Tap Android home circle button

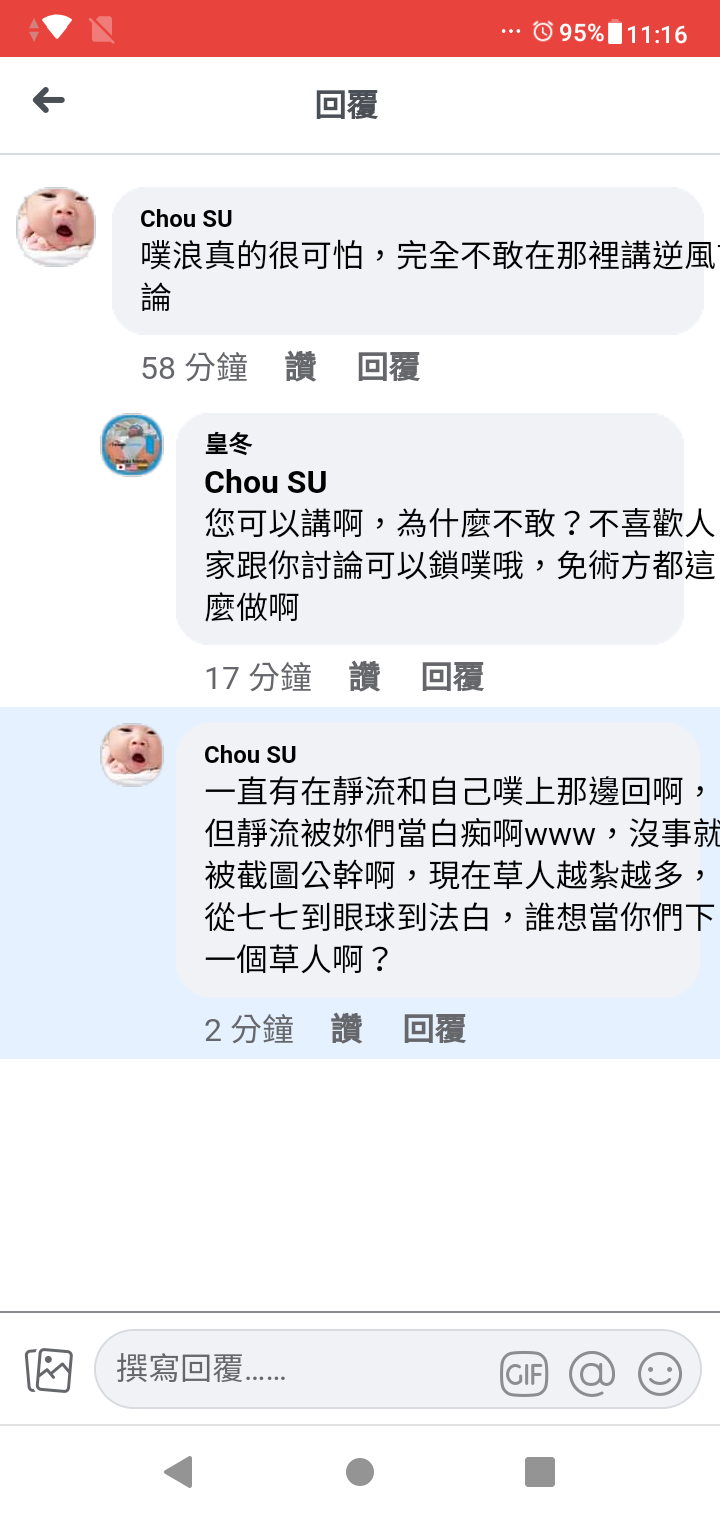[x=360, y=1472]
